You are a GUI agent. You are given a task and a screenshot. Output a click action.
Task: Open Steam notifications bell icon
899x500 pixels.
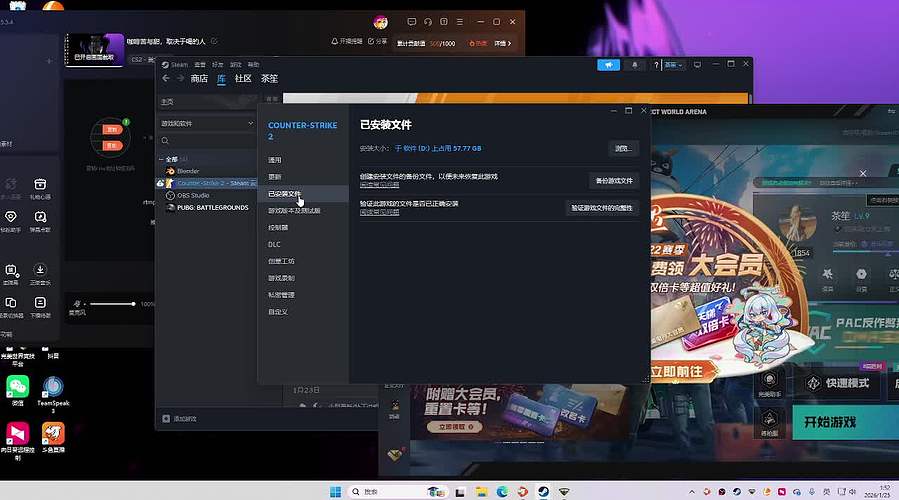click(x=635, y=65)
